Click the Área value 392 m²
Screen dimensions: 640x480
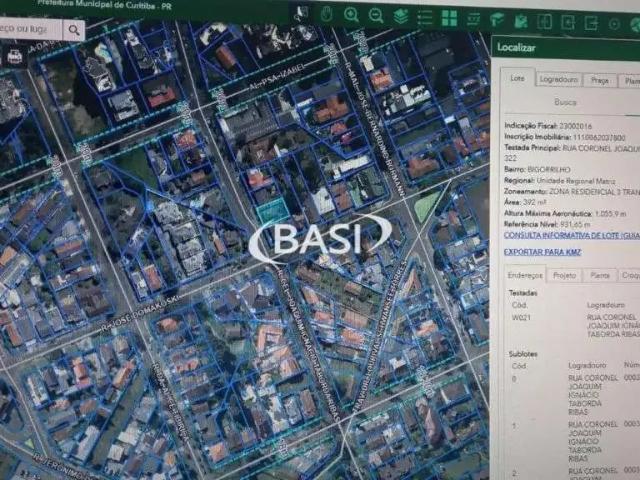[x=534, y=202]
